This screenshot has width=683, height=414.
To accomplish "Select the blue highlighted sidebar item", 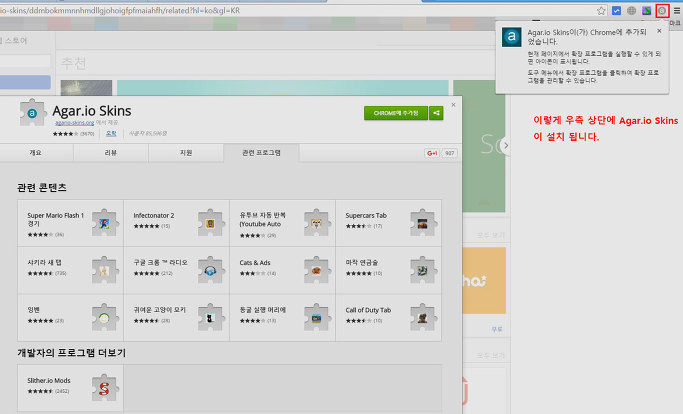I will [25, 82].
